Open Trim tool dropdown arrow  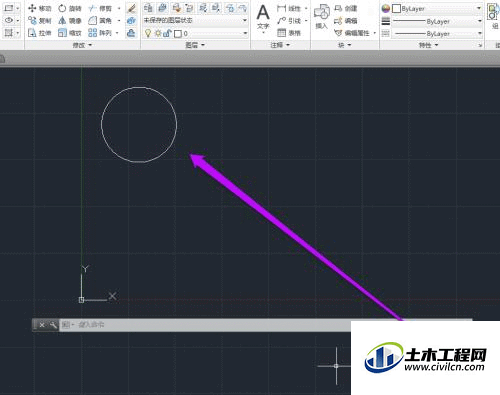pyautogui.click(x=119, y=8)
